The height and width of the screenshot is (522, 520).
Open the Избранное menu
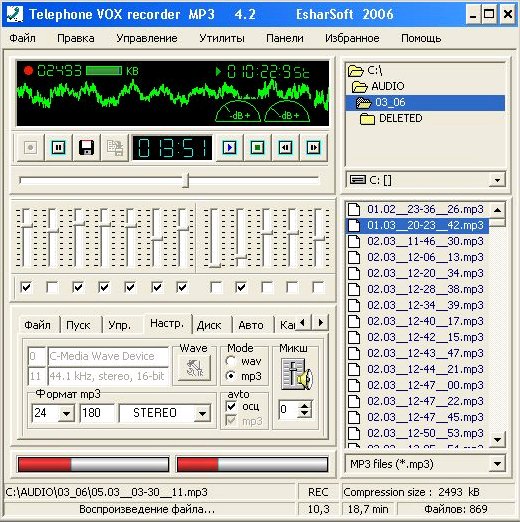(x=352, y=38)
